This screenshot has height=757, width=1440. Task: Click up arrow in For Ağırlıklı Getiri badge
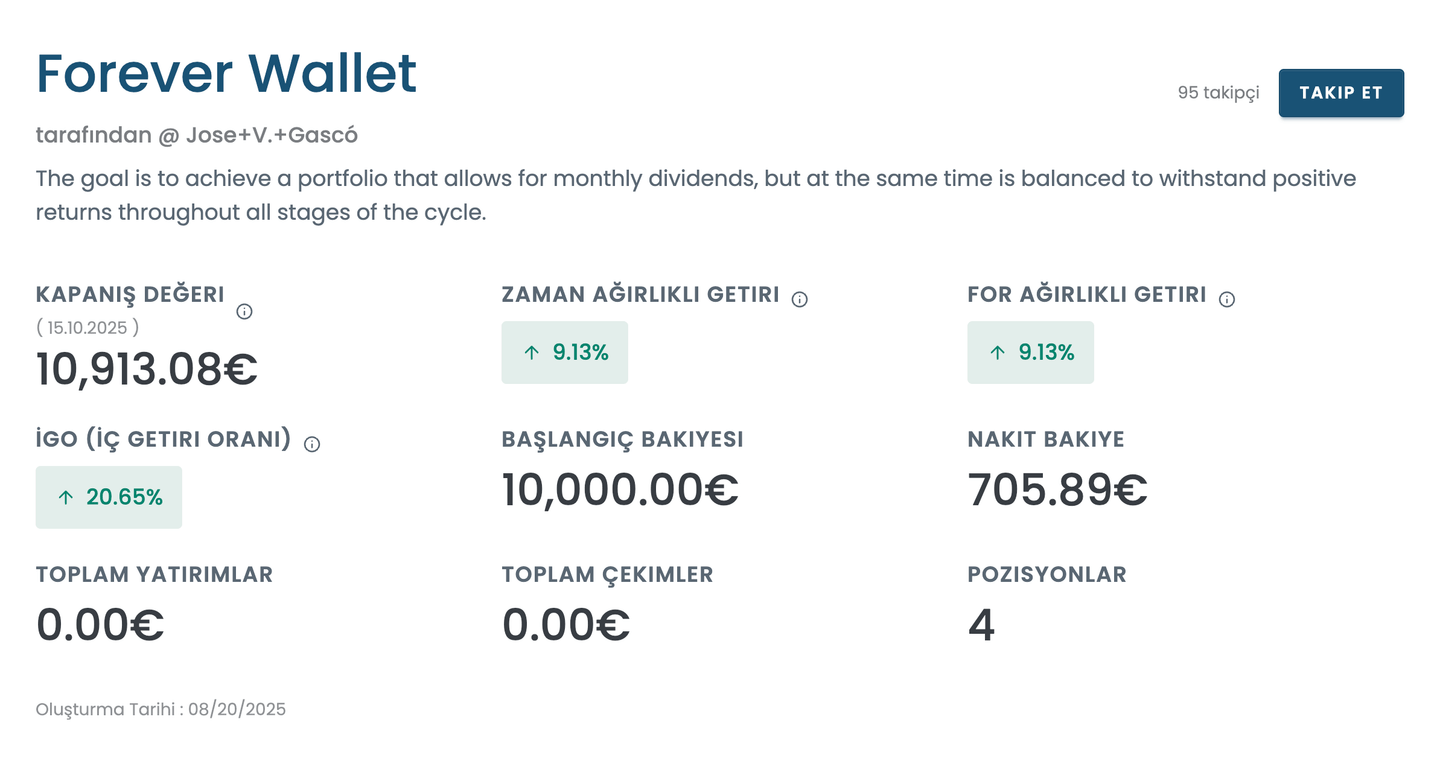coord(998,352)
